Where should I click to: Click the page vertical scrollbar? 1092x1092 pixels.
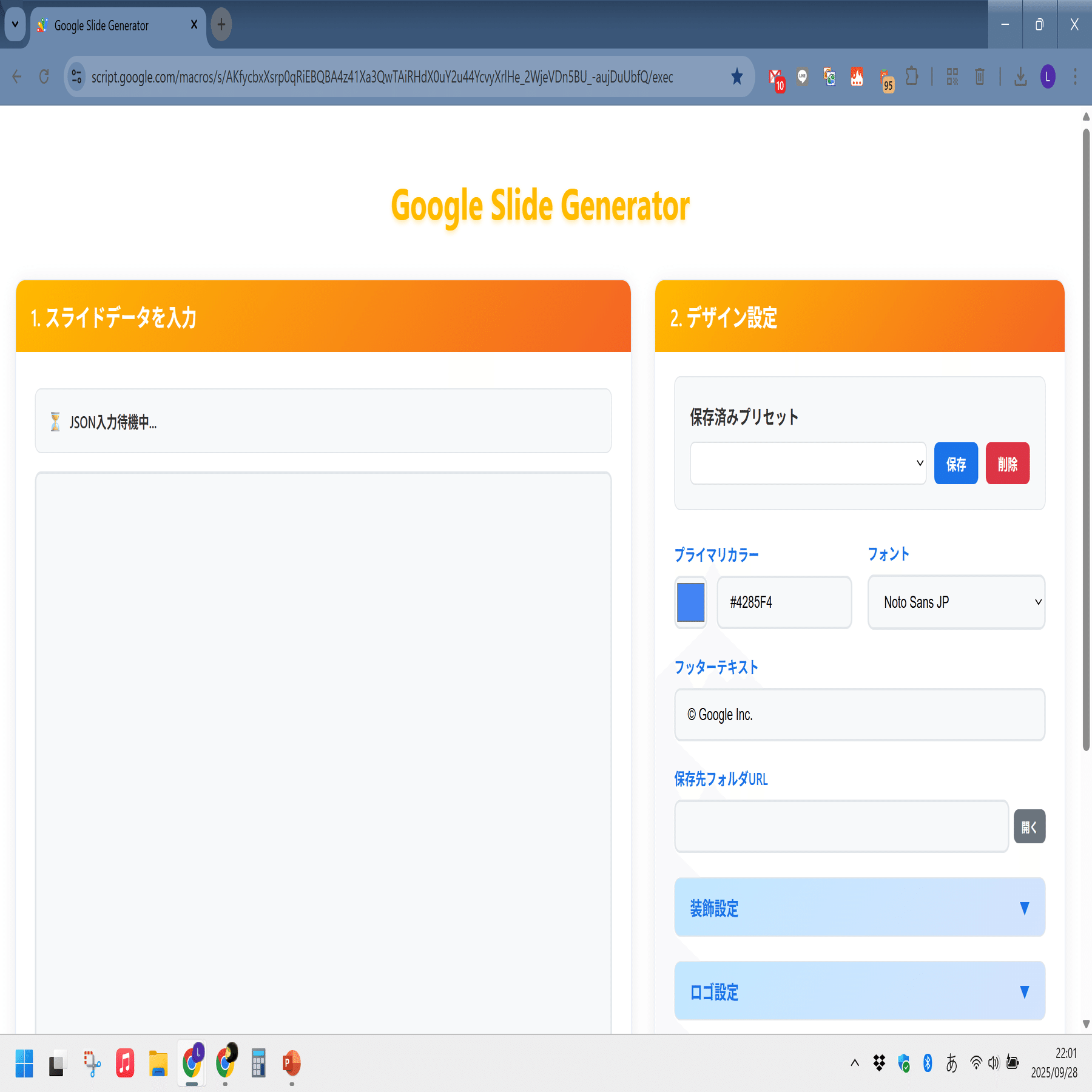[1086, 440]
